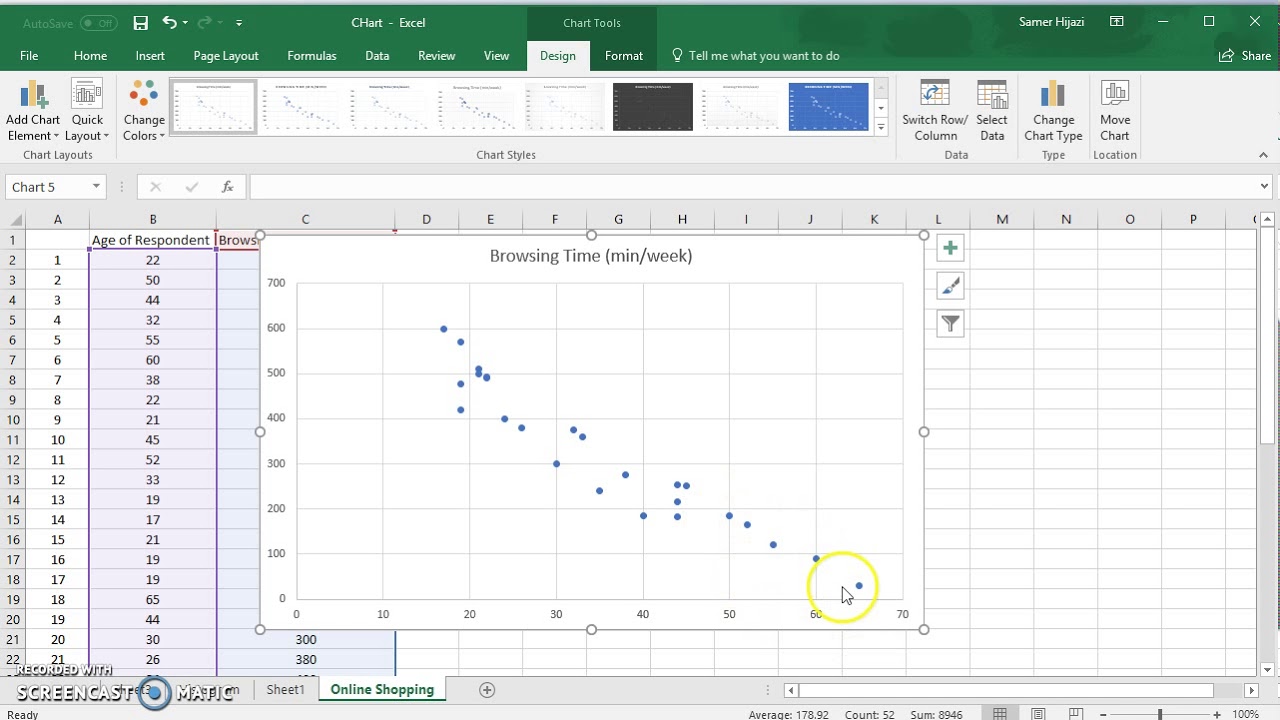Screen dimensions: 1280x720
Task: Open the Insert ribbon tab
Action: coord(149,56)
